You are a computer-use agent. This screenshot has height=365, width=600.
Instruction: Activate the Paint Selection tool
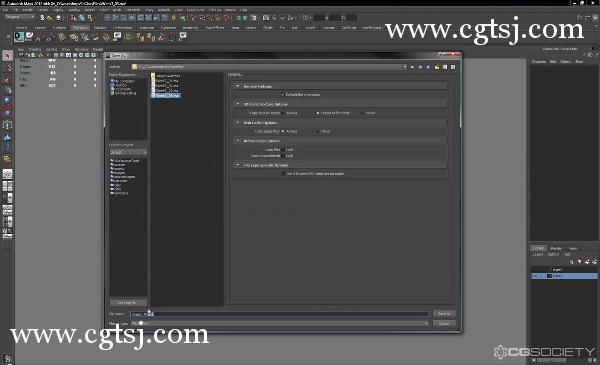[x=7, y=79]
